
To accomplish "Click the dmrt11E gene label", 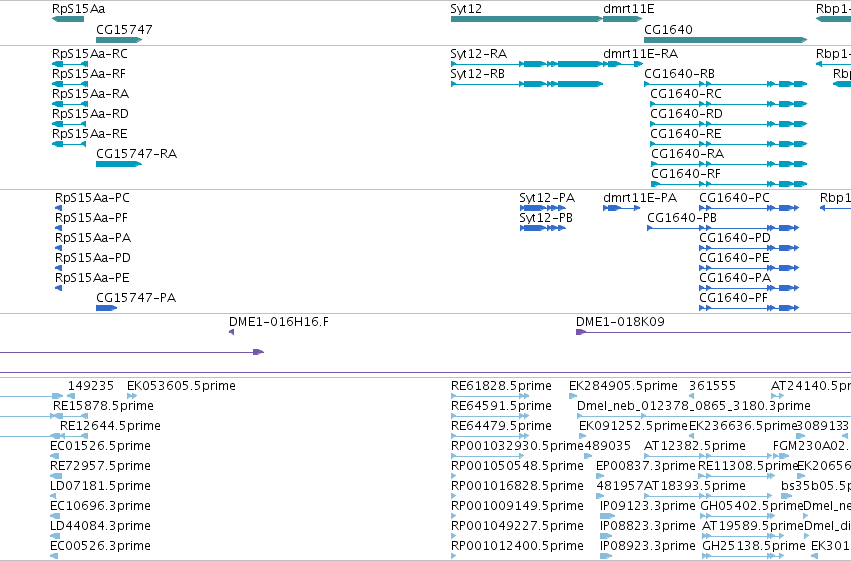I will (x=628, y=9).
